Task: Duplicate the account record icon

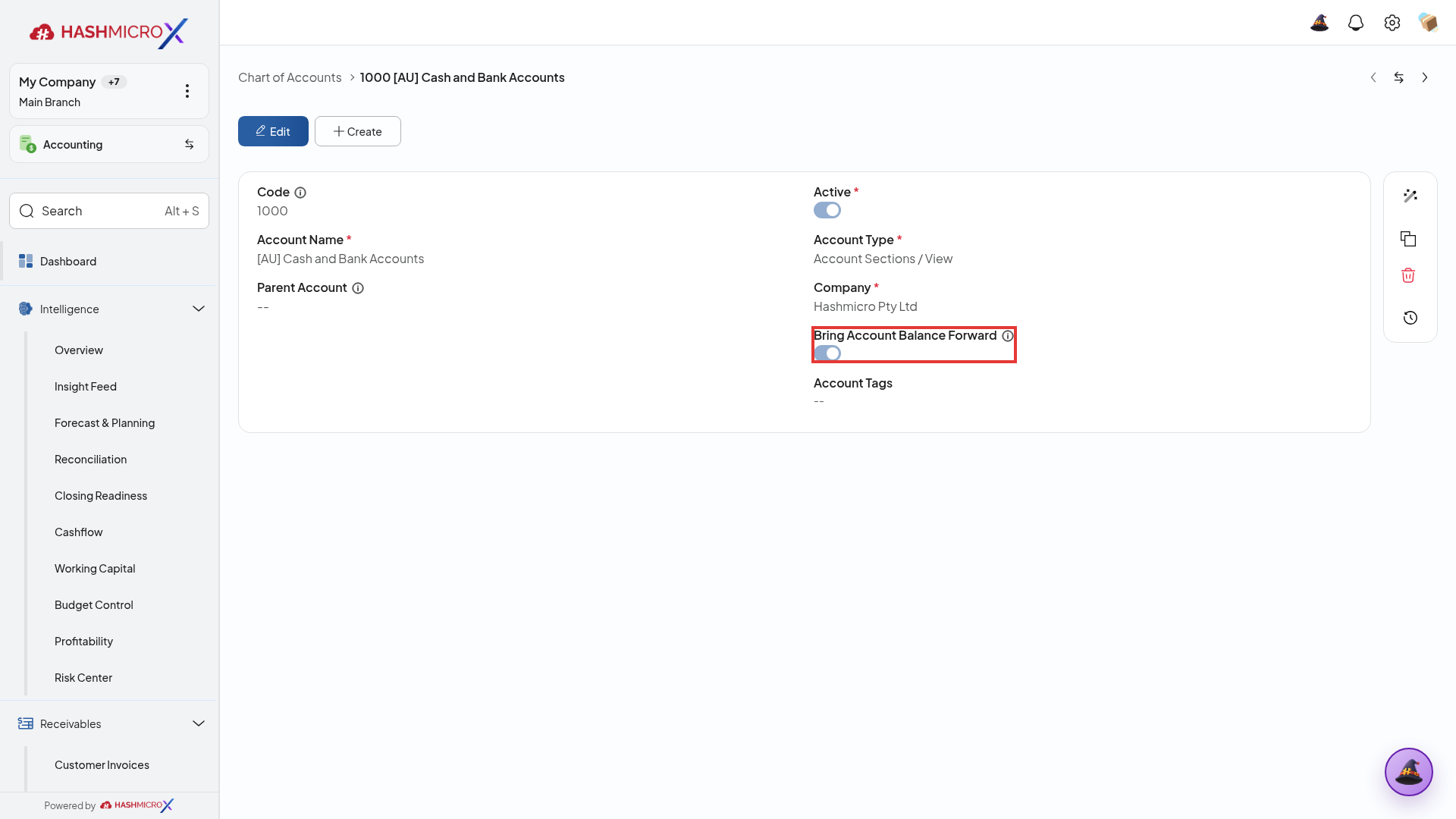Action: 1408,239
